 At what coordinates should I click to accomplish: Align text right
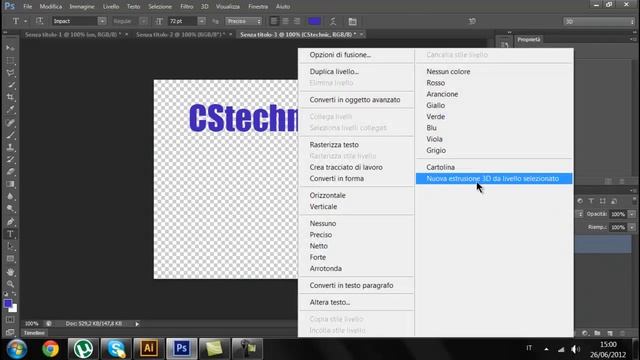coord(297,21)
